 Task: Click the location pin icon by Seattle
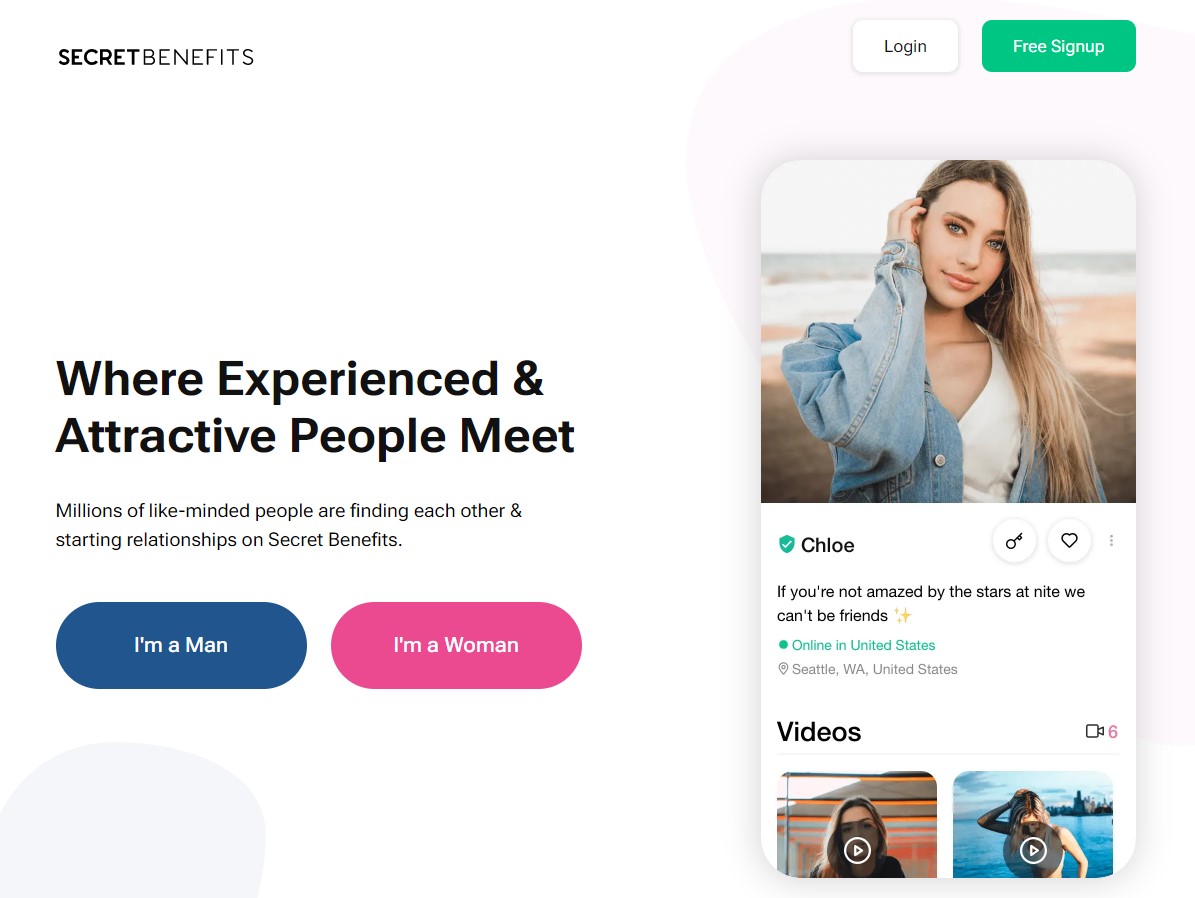pos(783,669)
